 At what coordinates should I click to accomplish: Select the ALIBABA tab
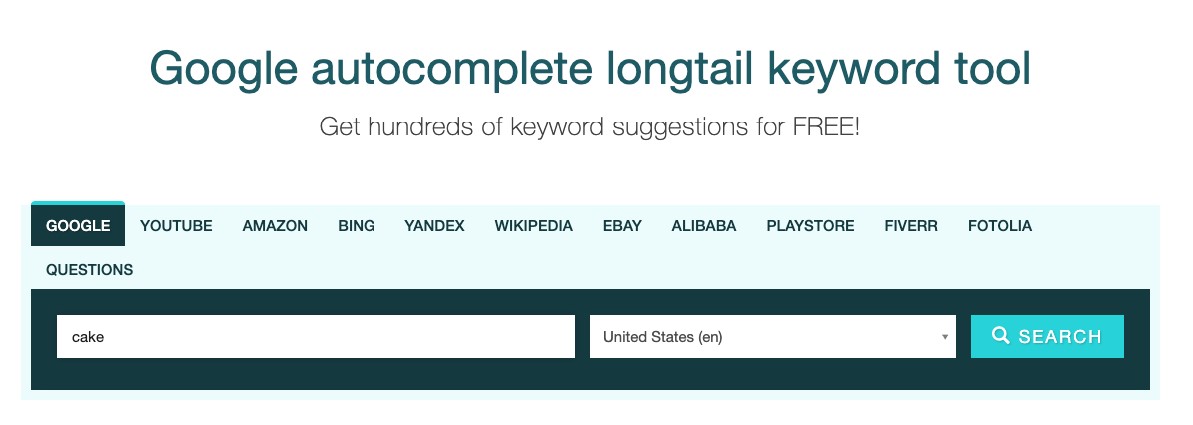coord(704,226)
